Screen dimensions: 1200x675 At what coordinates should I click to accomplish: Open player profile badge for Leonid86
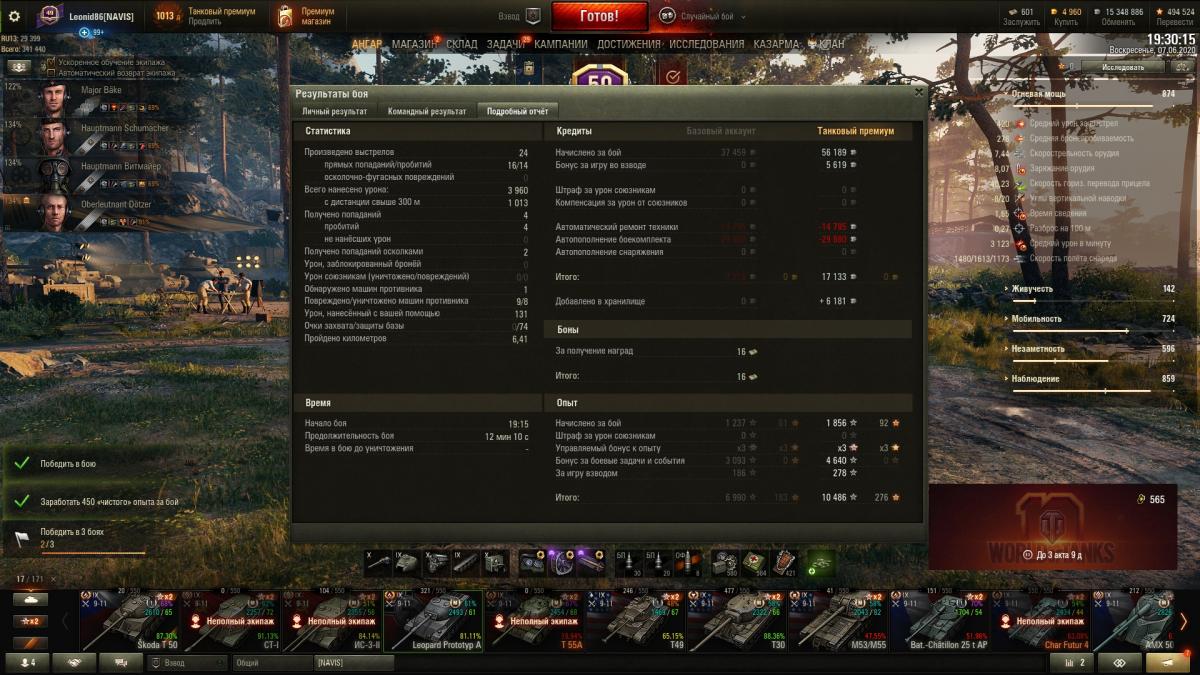point(50,16)
